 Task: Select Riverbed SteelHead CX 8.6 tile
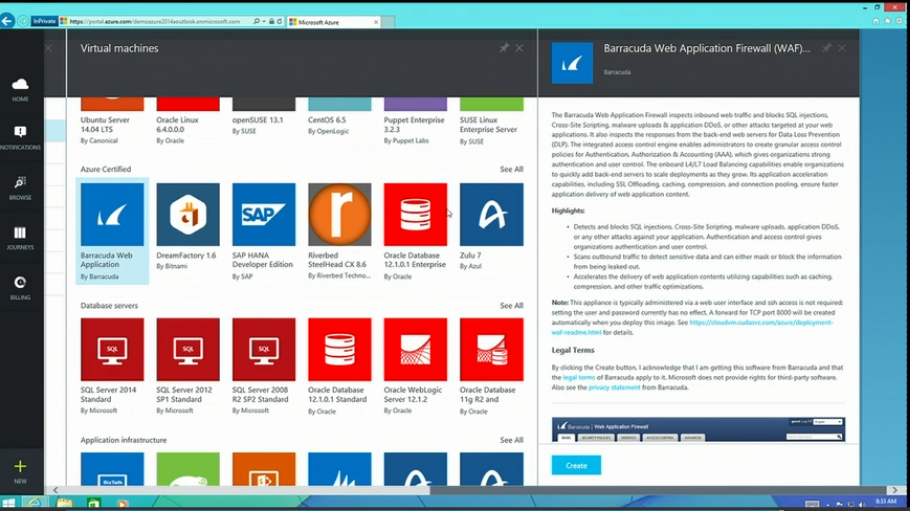pyautogui.click(x=340, y=231)
